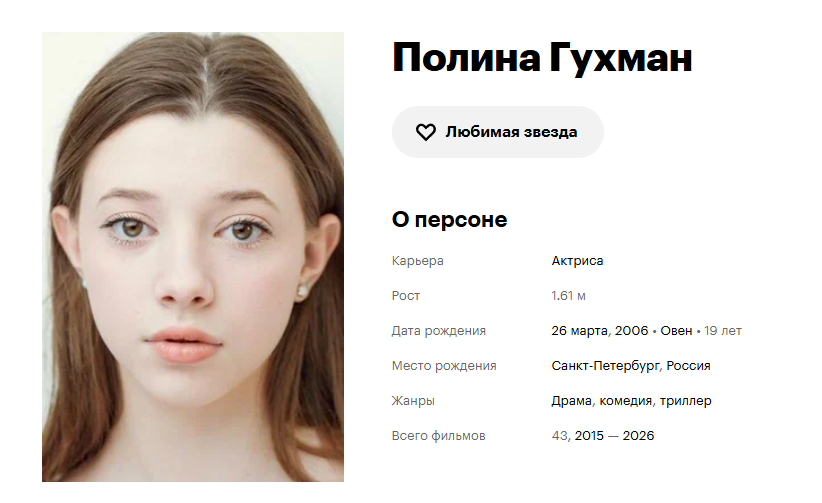
Task: Click the О персоне section heading
Action: (x=449, y=220)
